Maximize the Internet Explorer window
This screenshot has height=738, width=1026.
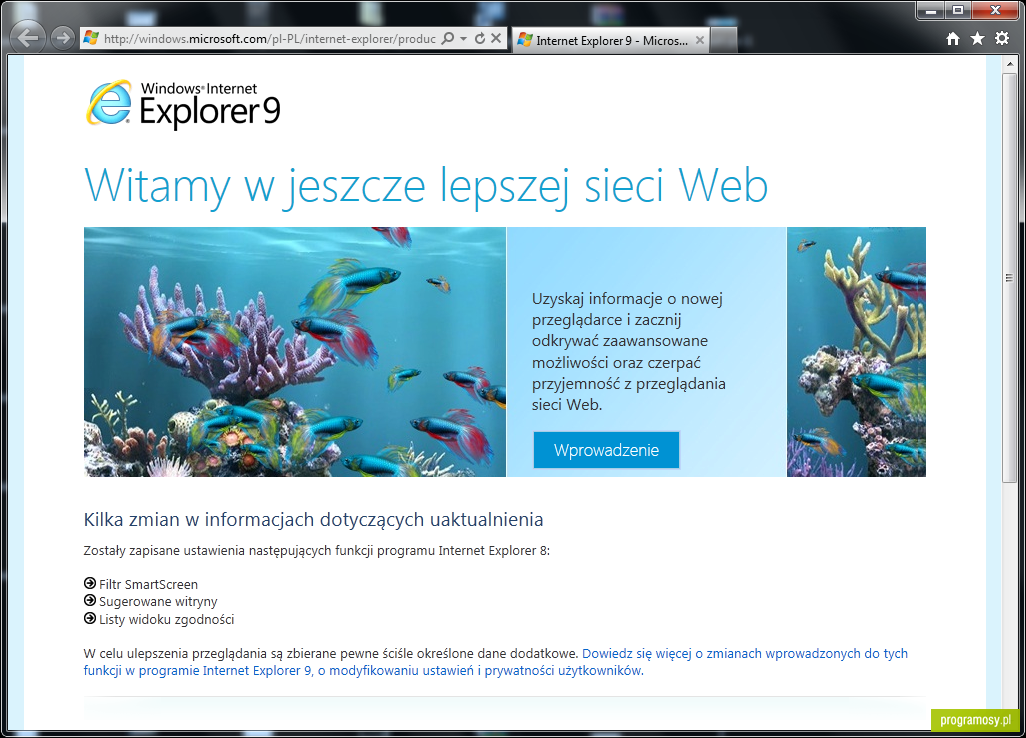pyautogui.click(x=958, y=10)
